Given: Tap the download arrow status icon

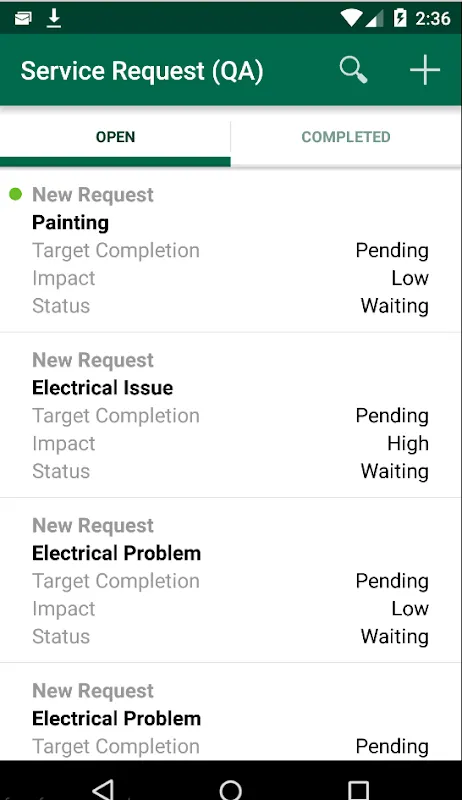Looking at the screenshot, I should pos(54,18).
